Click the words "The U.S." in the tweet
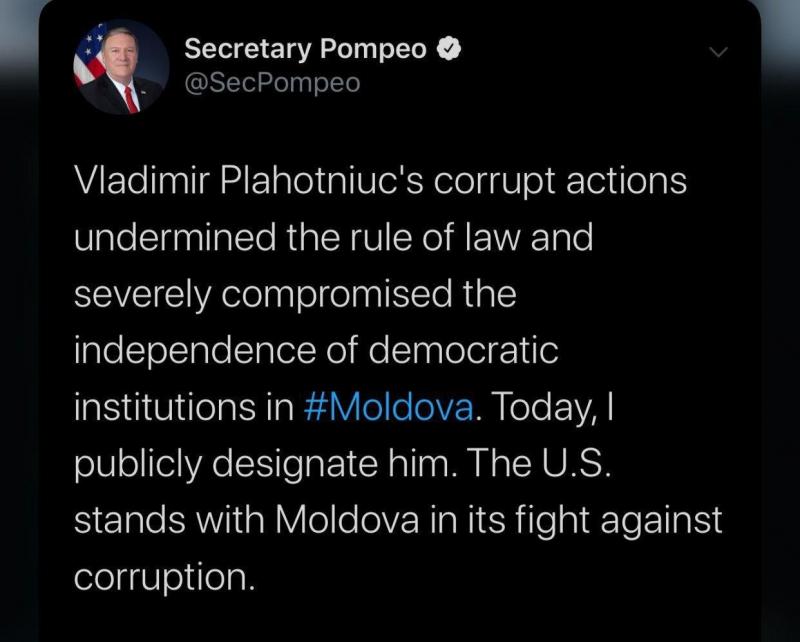This screenshot has height=642, width=800. (x=538, y=462)
